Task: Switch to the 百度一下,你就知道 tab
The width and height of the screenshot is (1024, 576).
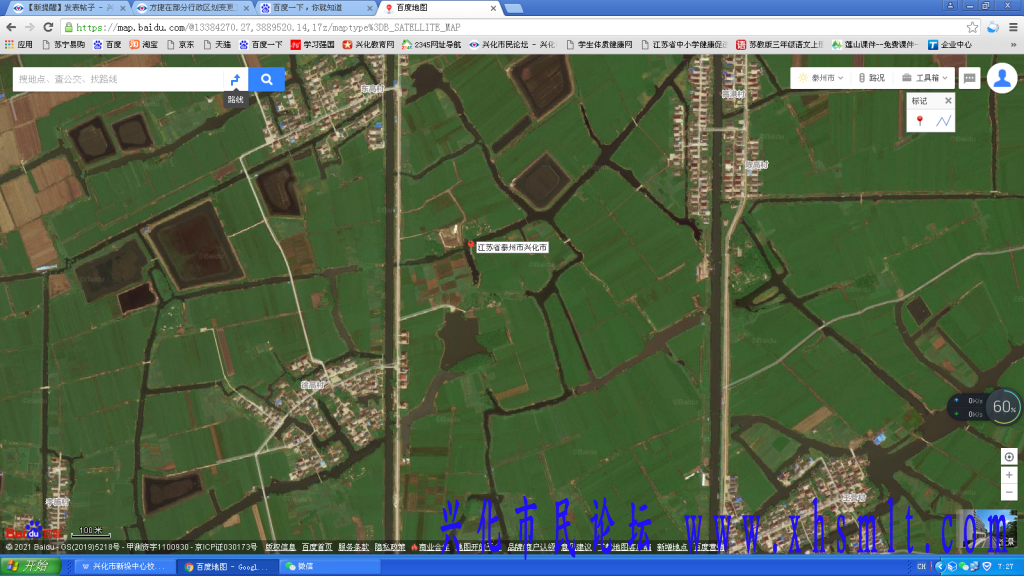Action: click(x=317, y=8)
